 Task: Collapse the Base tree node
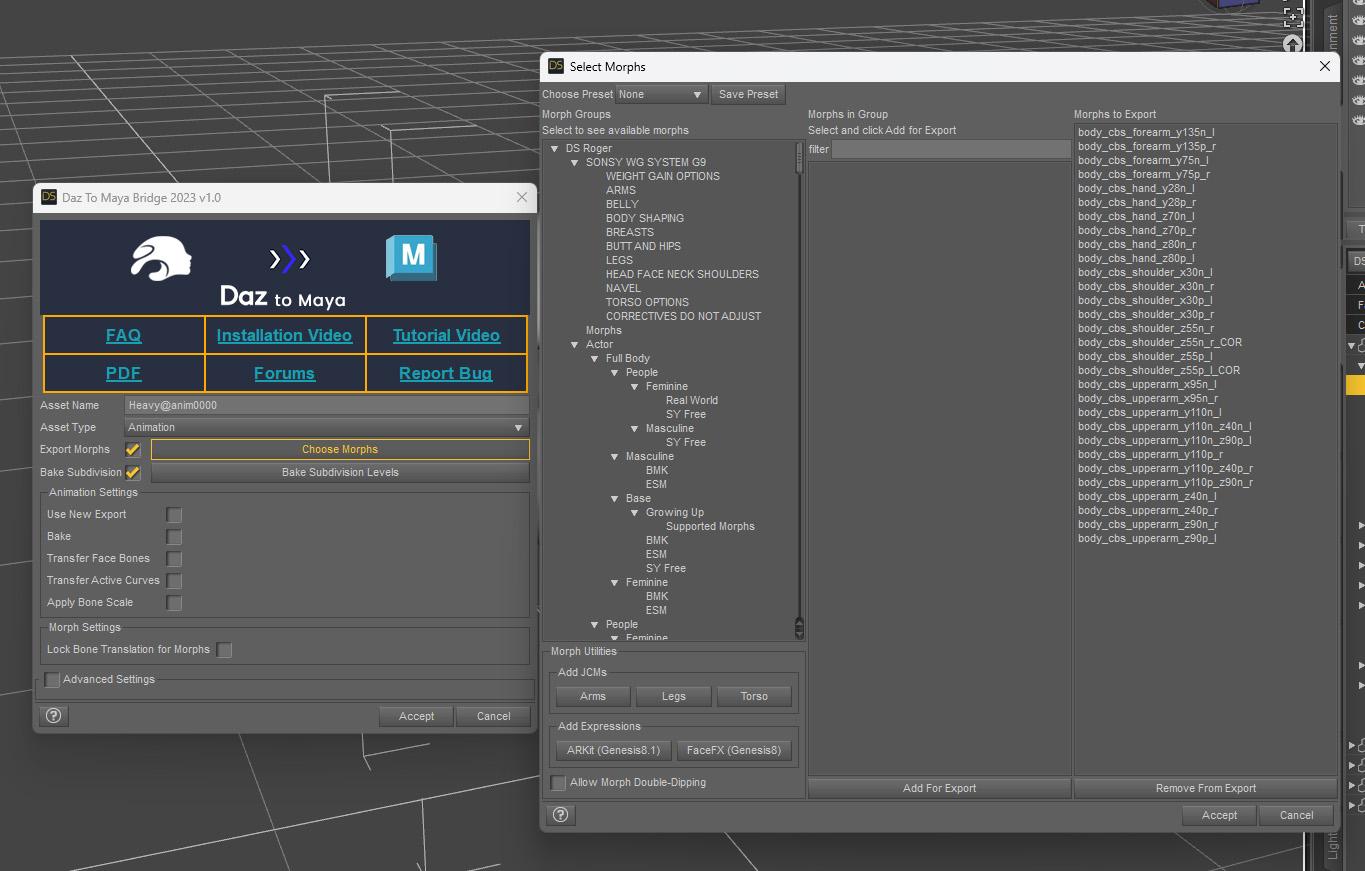[x=615, y=499]
